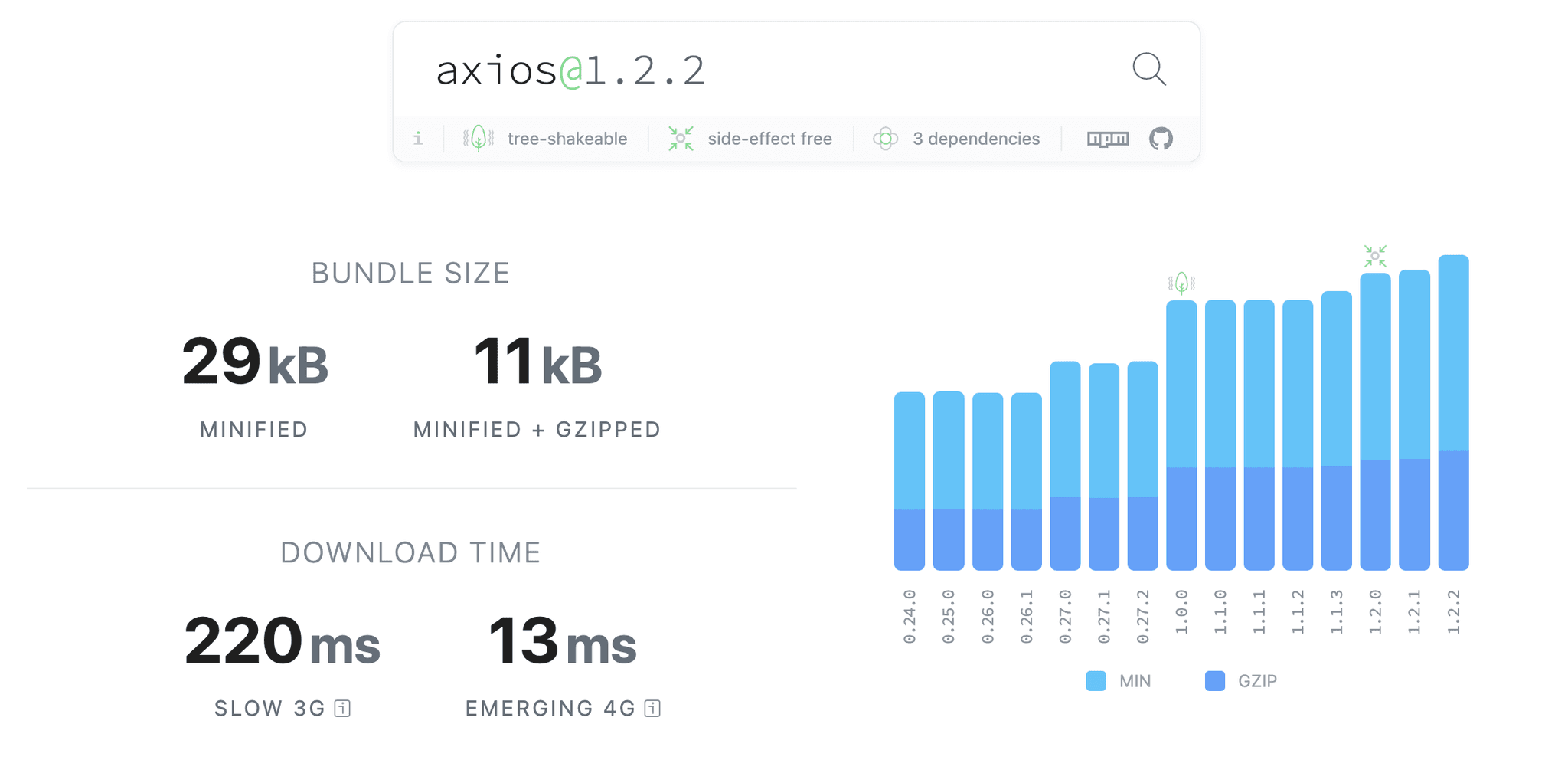Select the 0.27.0 version bar
Image resolution: width=1568 pixels, height=760 pixels.
(1065, 466)
